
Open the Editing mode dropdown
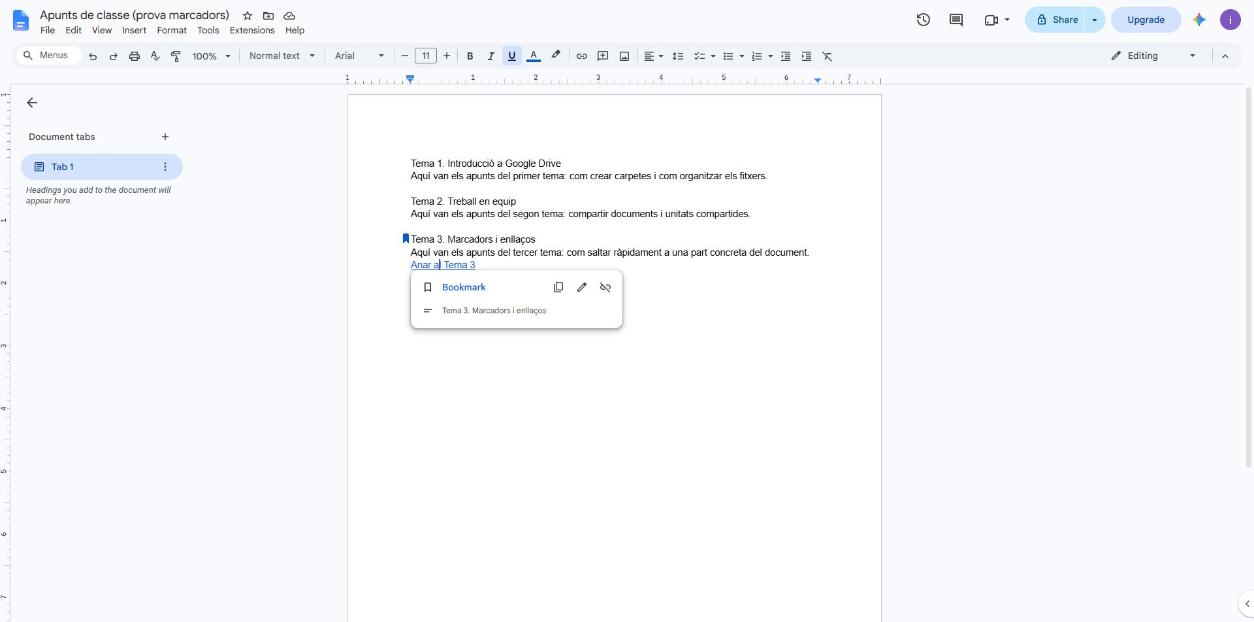[x=1153, y=56]
